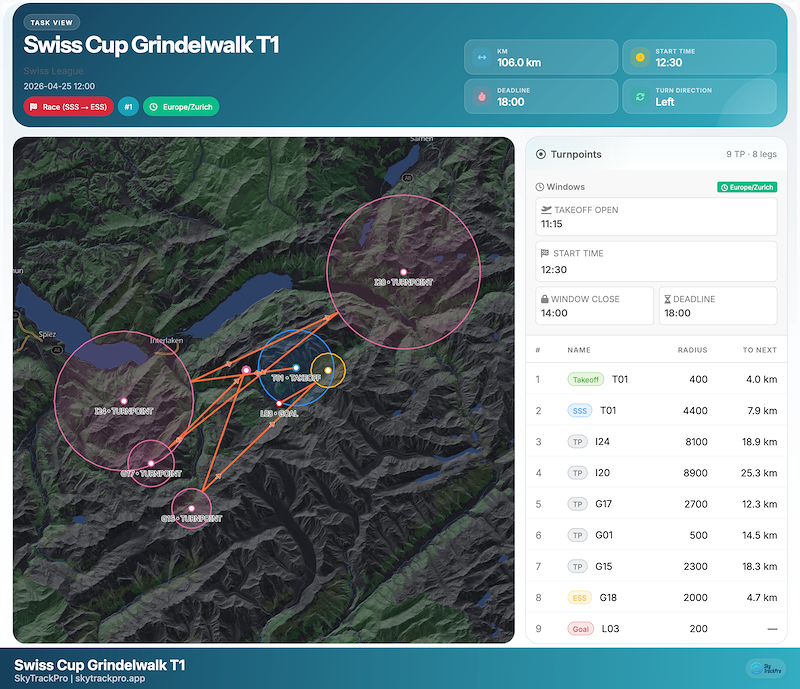800x689 pixels.
Task: Select the yellow clock icon on Start Time card
Action: click(x=640, y=57)
